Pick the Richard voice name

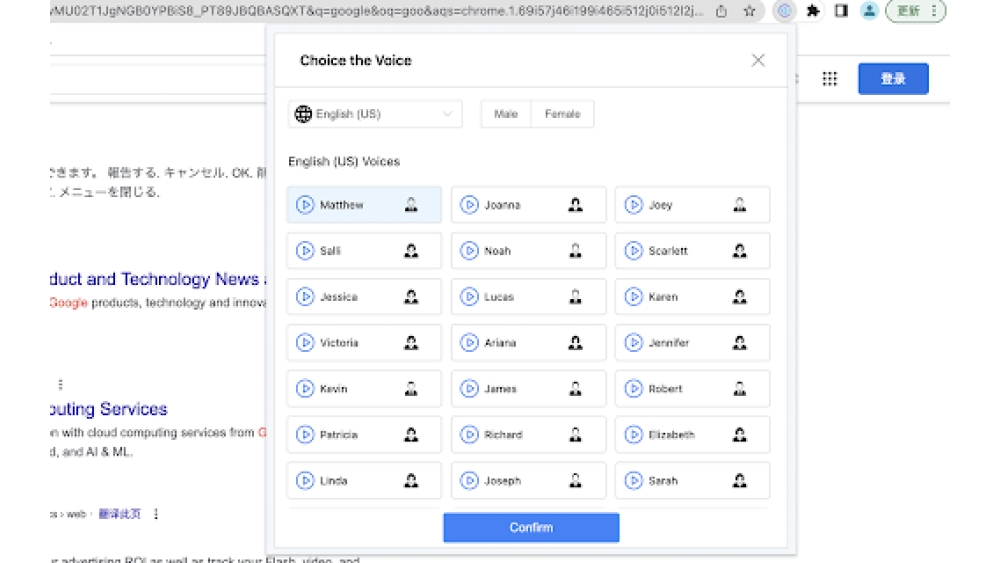point(503,434)
